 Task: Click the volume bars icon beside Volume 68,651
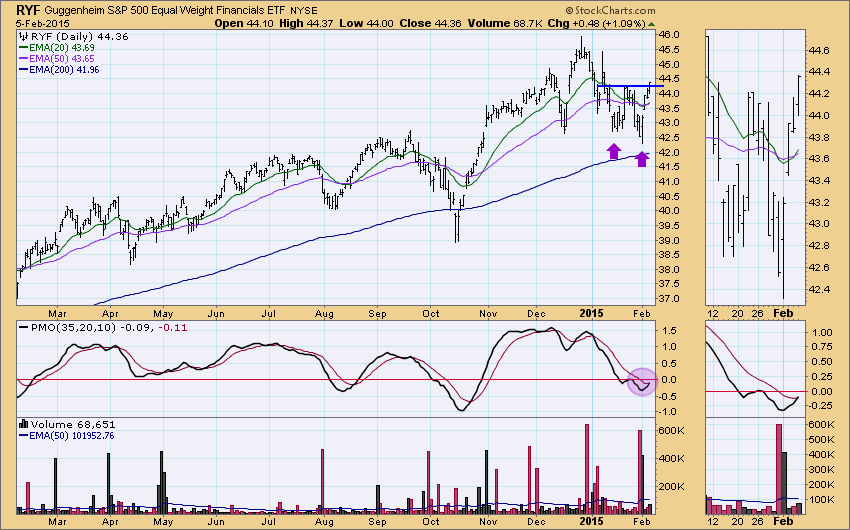click(23, 424)
